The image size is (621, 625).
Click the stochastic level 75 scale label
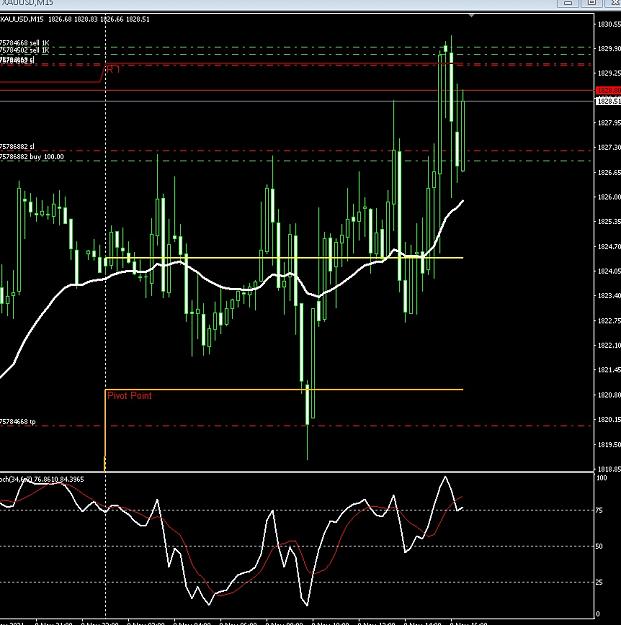599,510
